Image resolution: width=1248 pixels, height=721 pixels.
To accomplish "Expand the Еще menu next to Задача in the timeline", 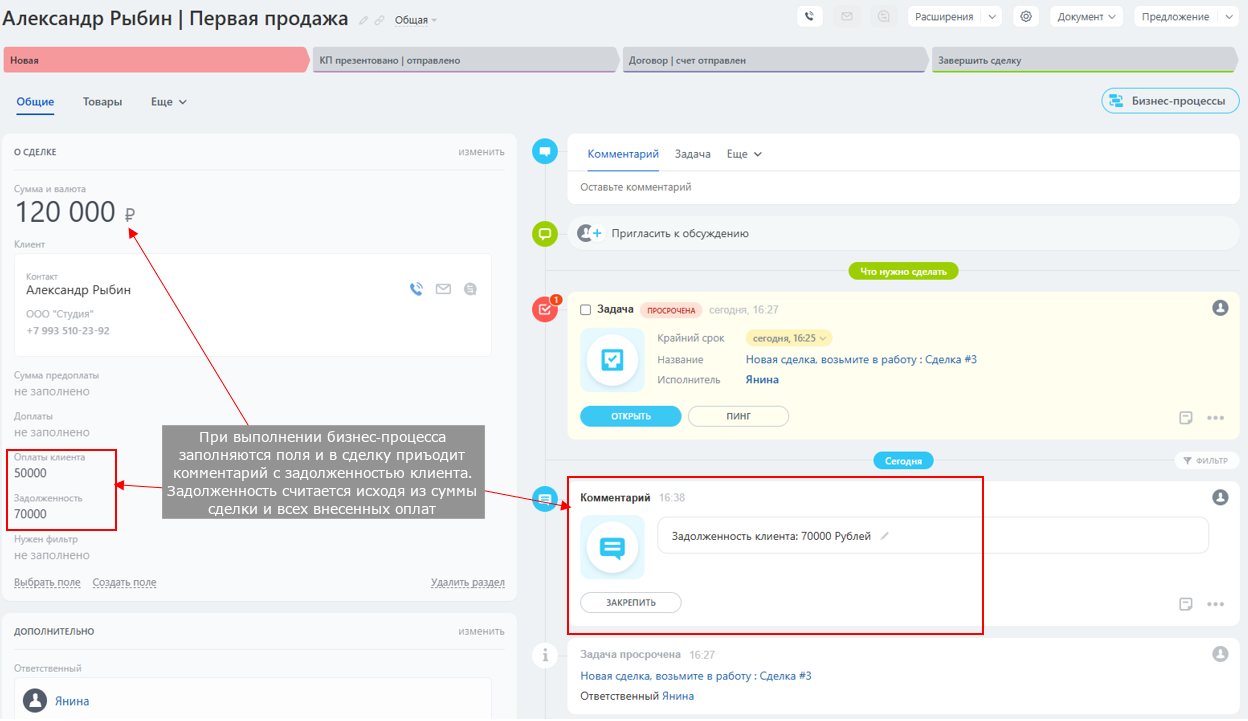I will tap(744, 154).
